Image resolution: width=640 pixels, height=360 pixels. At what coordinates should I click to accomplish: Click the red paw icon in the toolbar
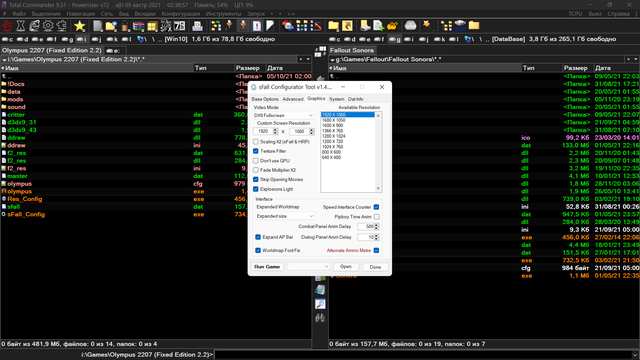coord(7,26)
